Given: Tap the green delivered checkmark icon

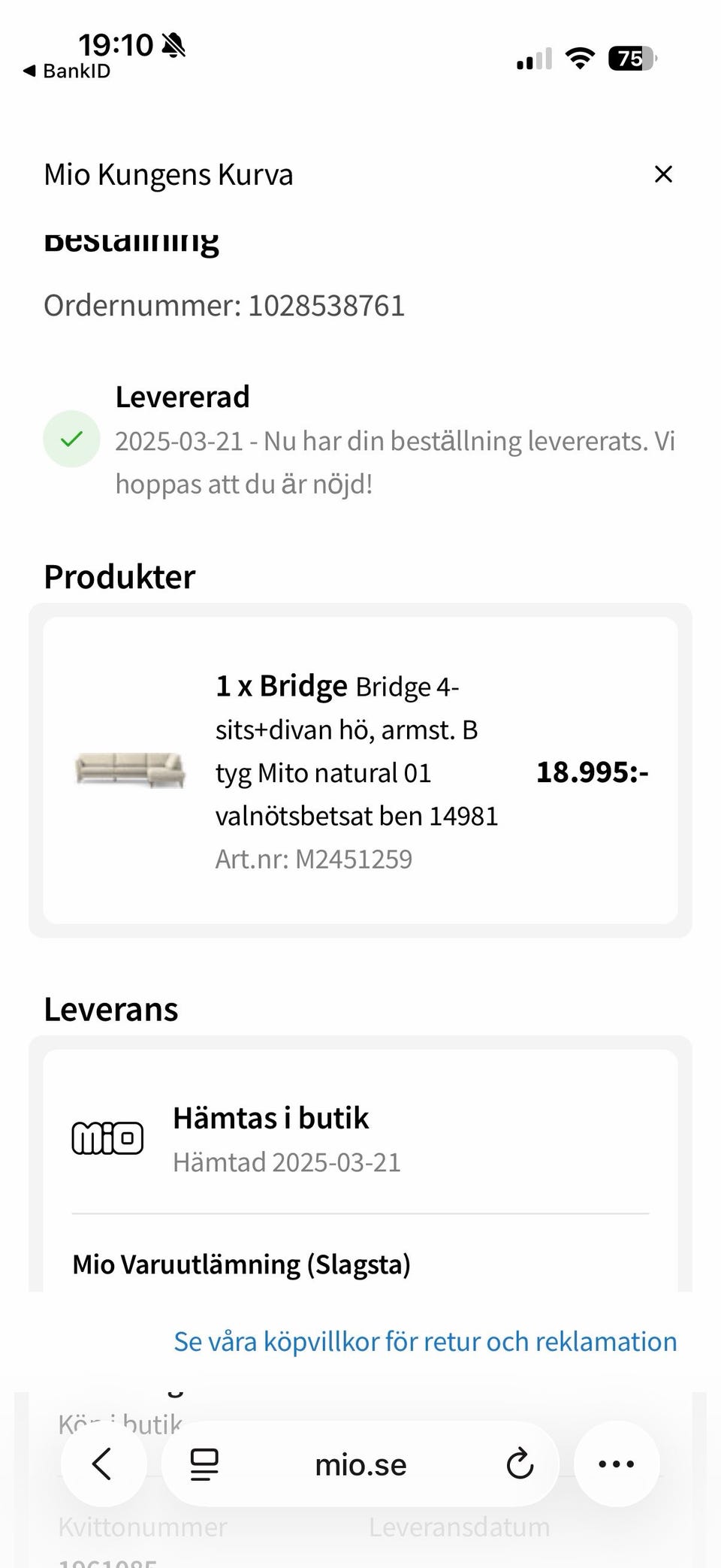Looking at the screenshot, I should click(71, 440).
